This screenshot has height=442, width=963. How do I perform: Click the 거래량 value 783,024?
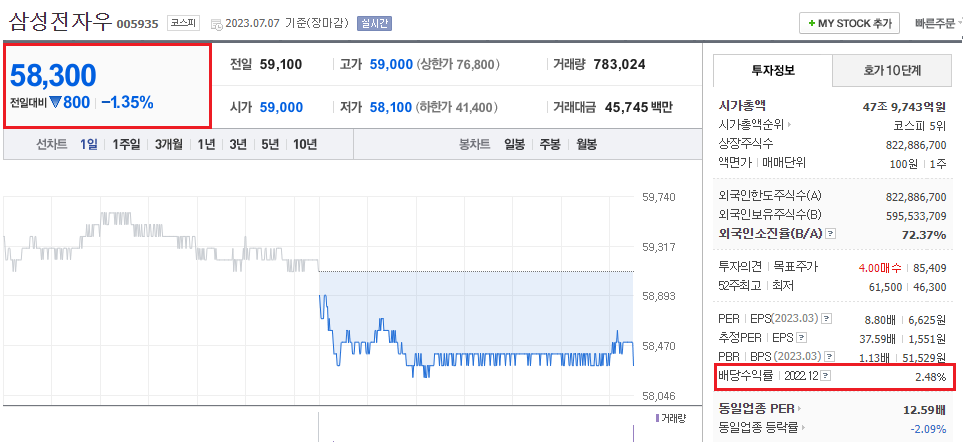point(619,64)
